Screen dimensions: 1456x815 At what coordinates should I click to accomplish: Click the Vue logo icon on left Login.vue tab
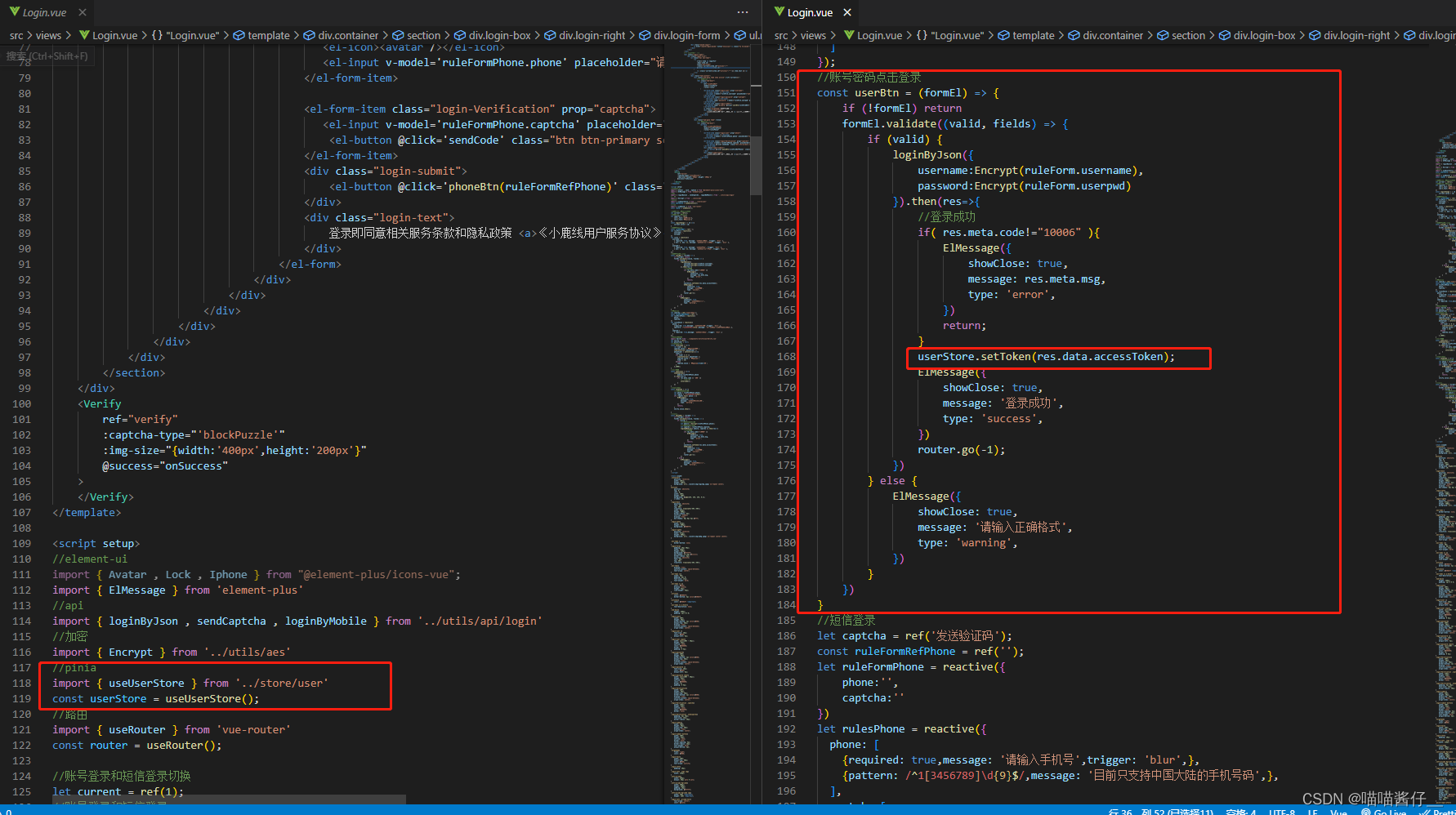[16, 12]
